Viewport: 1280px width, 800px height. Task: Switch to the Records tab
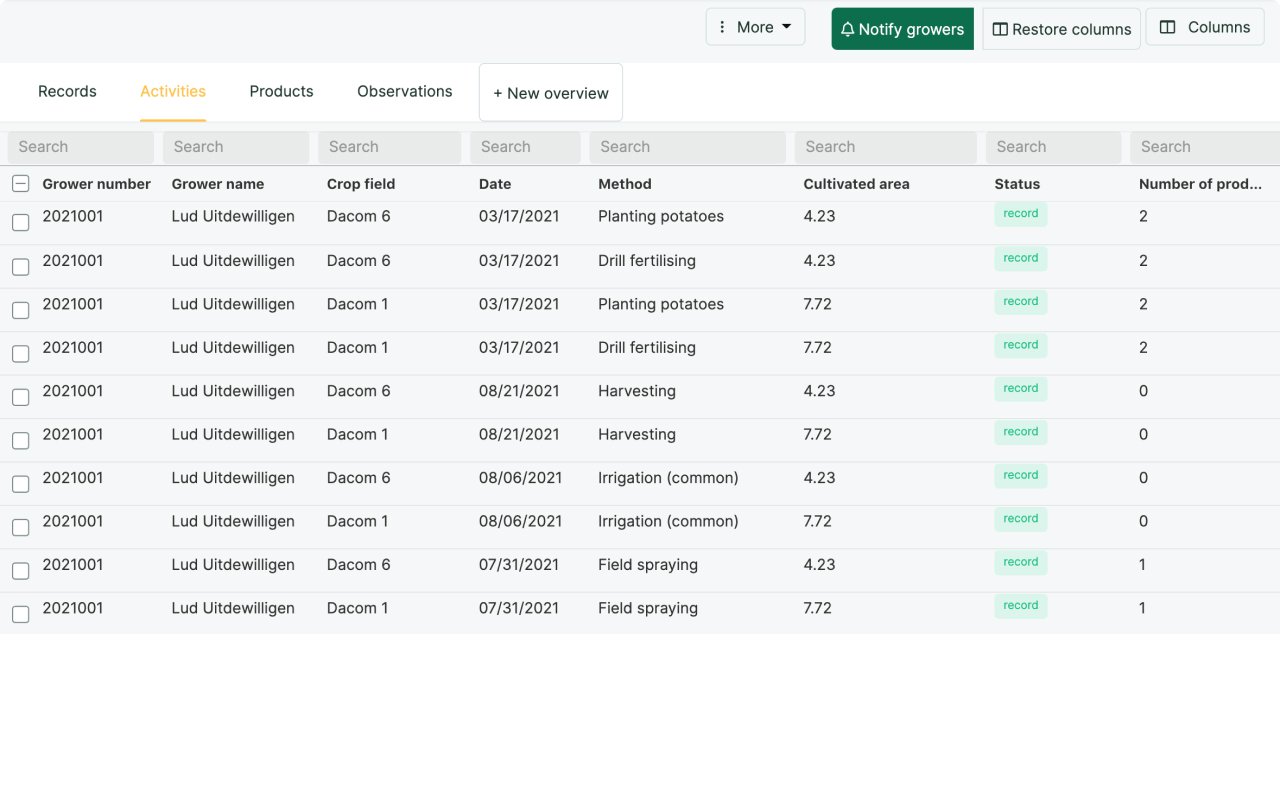pyautogui.click(x=67, y=91)
